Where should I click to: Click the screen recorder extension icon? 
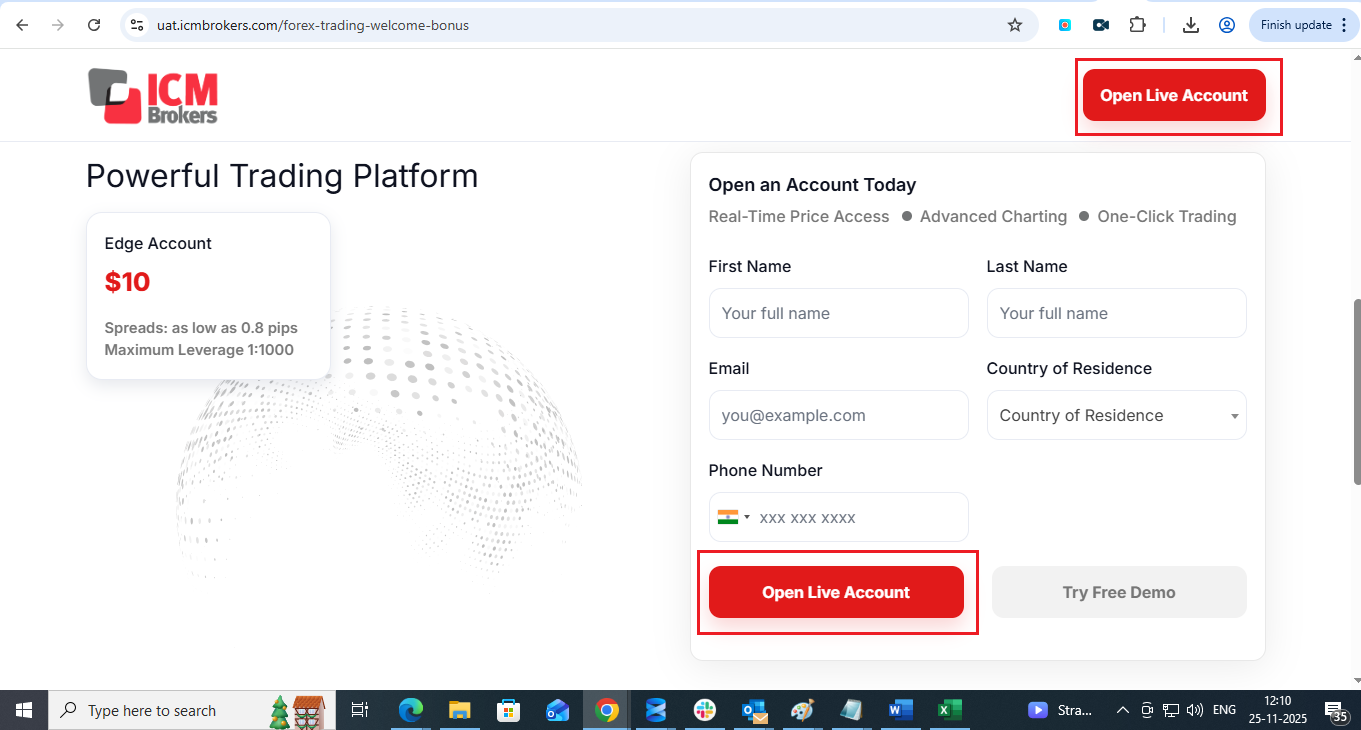1101,25
